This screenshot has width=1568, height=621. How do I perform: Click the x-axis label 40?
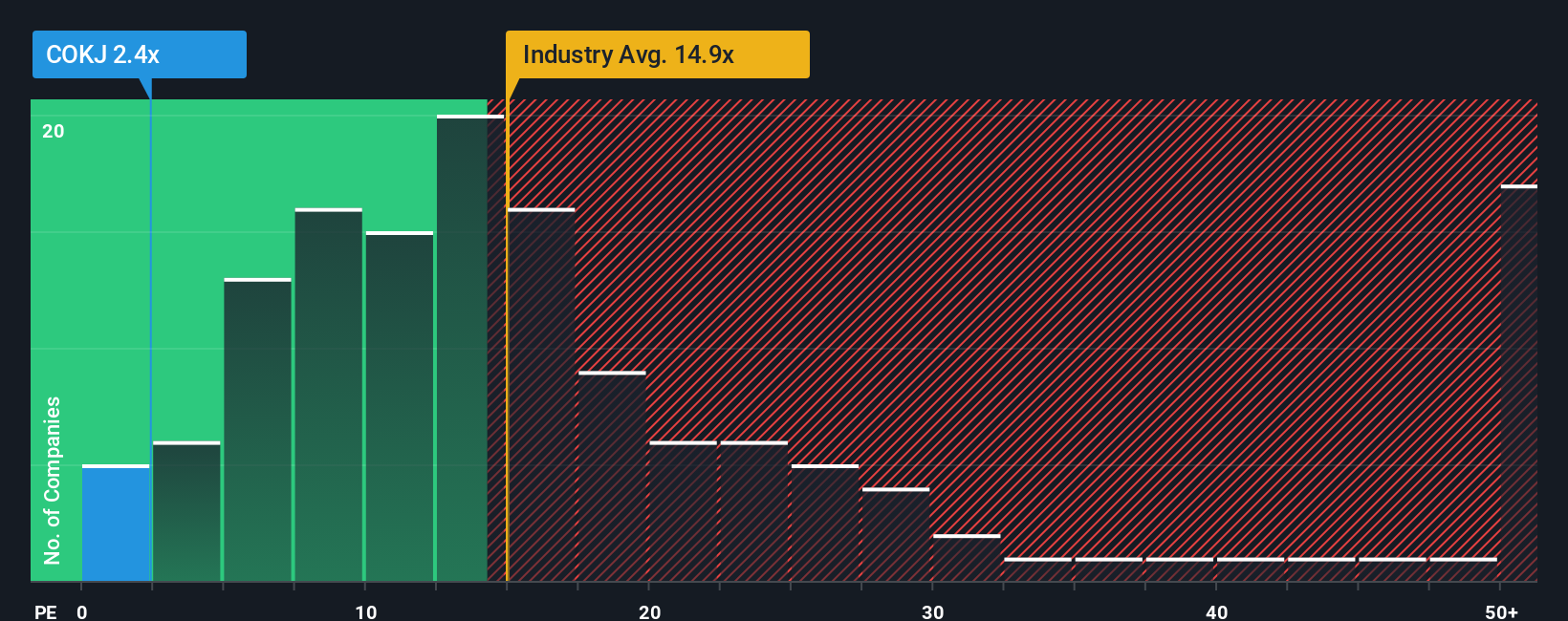(x=1216, y=611)
